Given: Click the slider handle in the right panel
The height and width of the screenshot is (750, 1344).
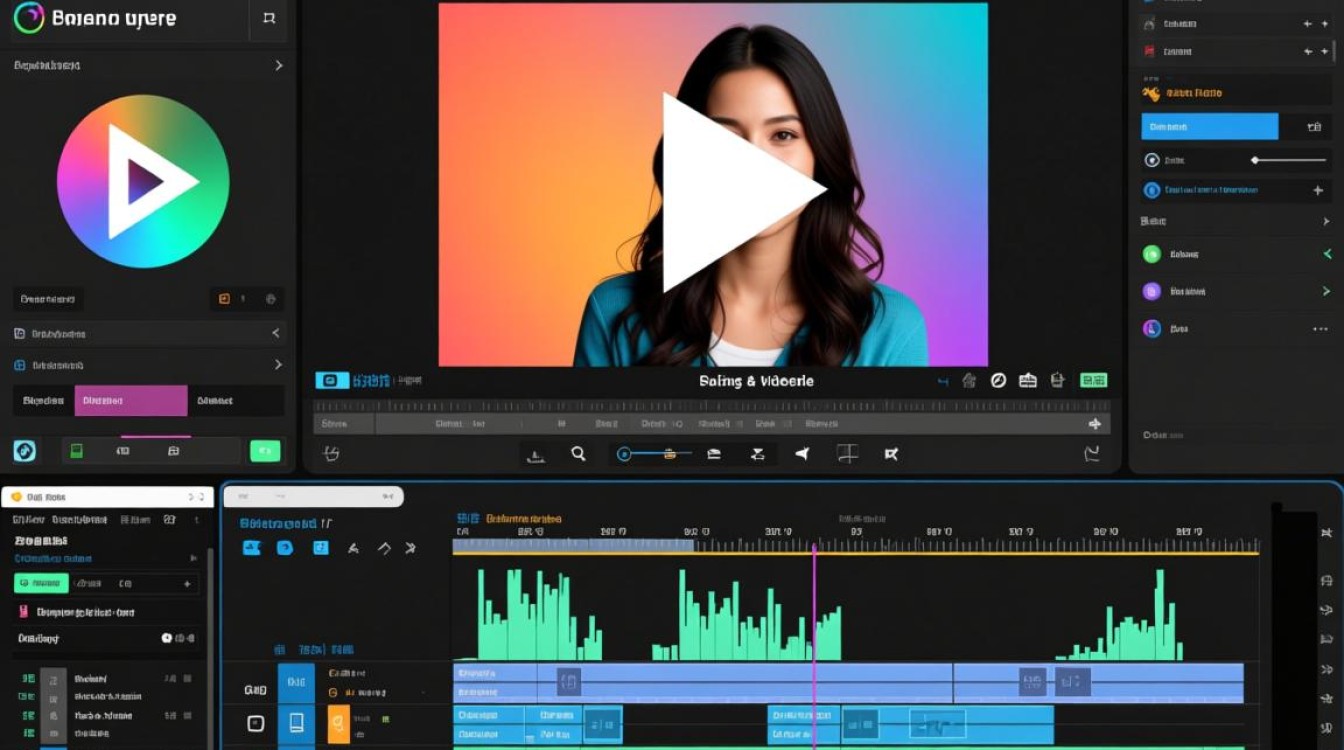Looking at the screenshot, I should [x=1256, y=160].
